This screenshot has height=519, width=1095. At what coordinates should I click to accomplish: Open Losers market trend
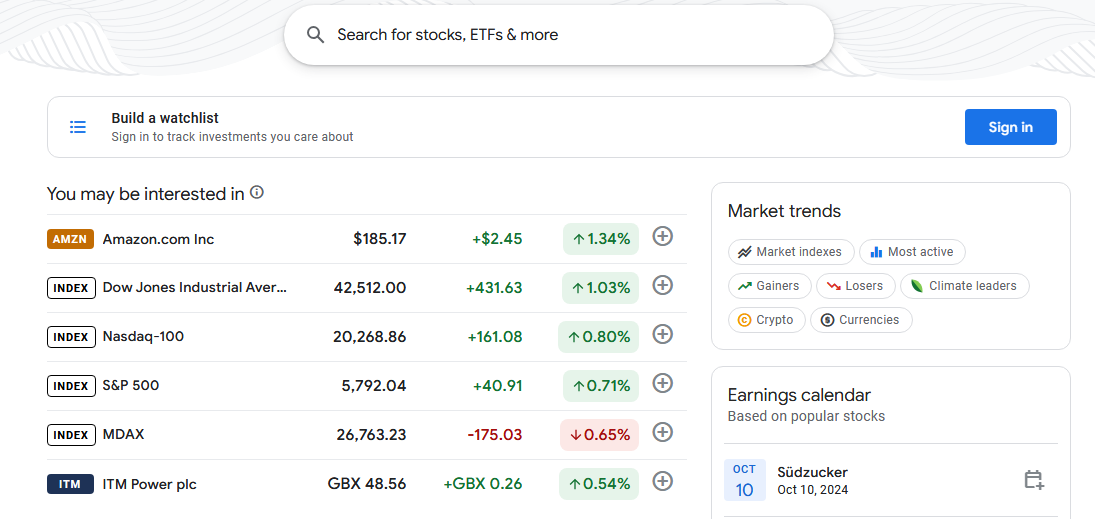855,286
